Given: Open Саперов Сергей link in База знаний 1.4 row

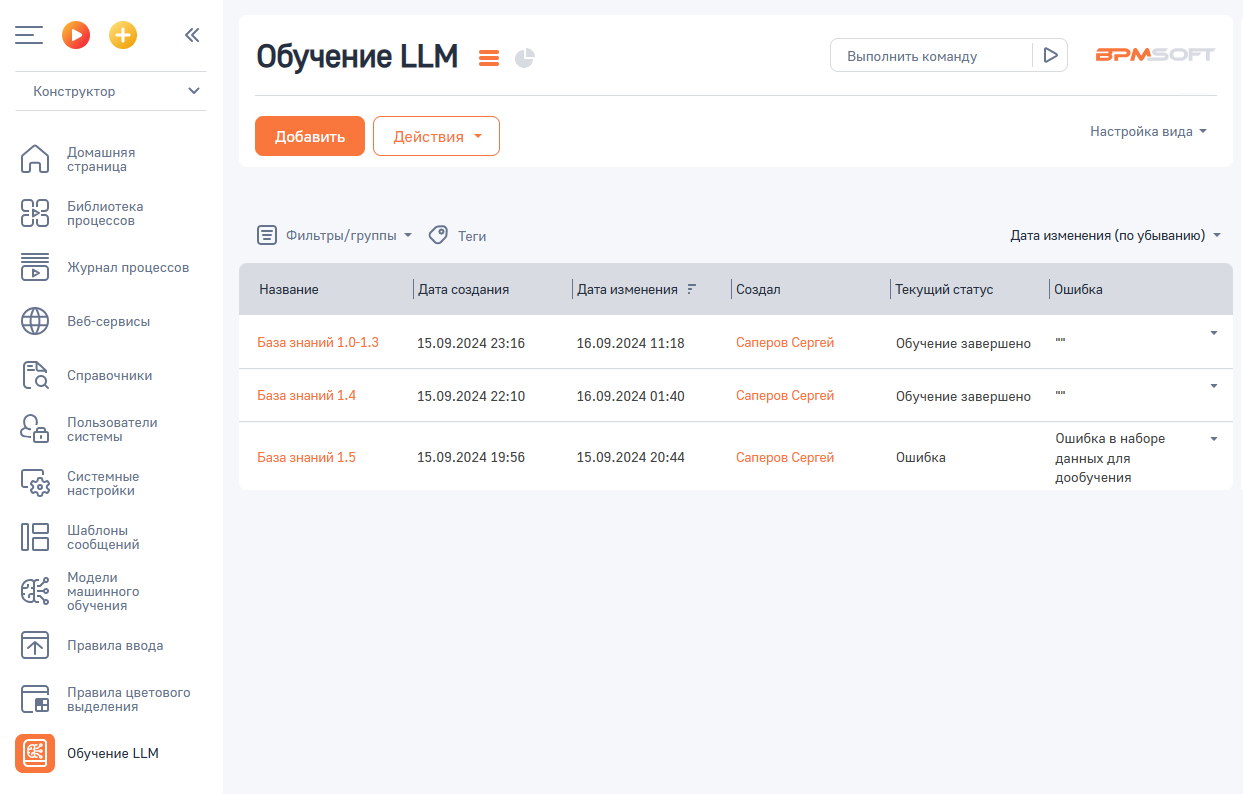Looking at the screenshot, I should click(785, 395).
